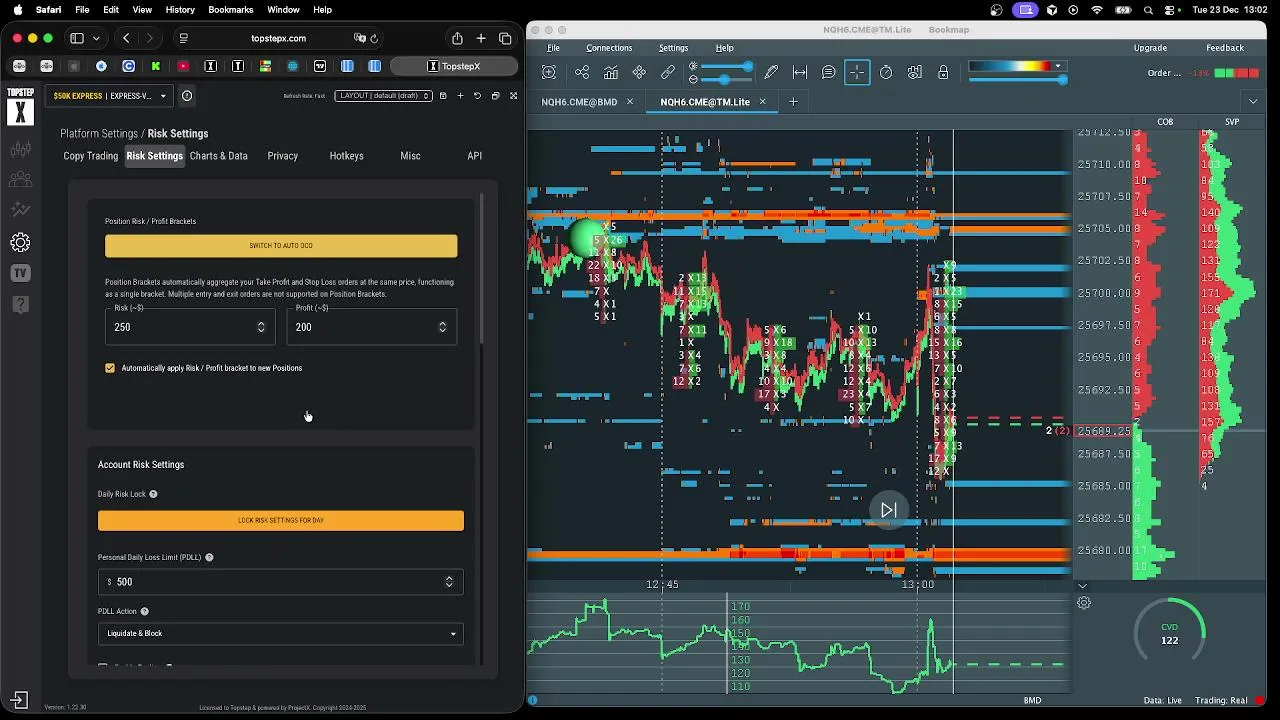
Task: Open the Connections menu in Bookmap
Action: (x=609, y=48)
